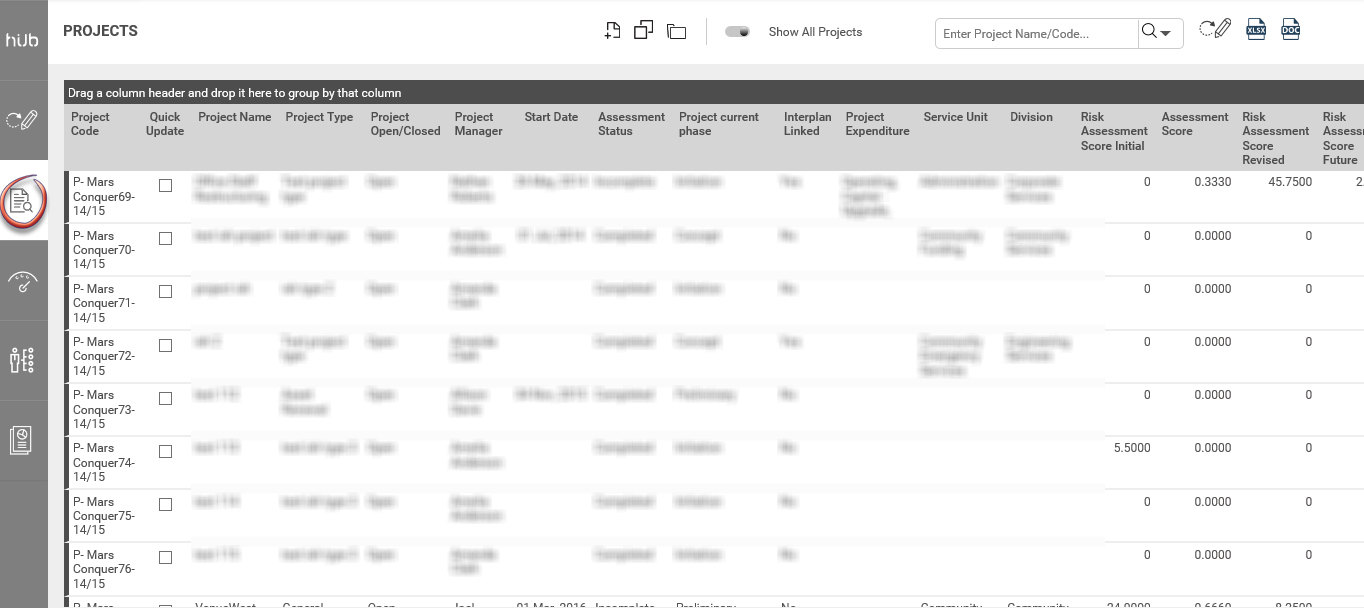Sort by the Project Code column header
This screenshot has height=608, width=1364.
(x=91, y=124)
